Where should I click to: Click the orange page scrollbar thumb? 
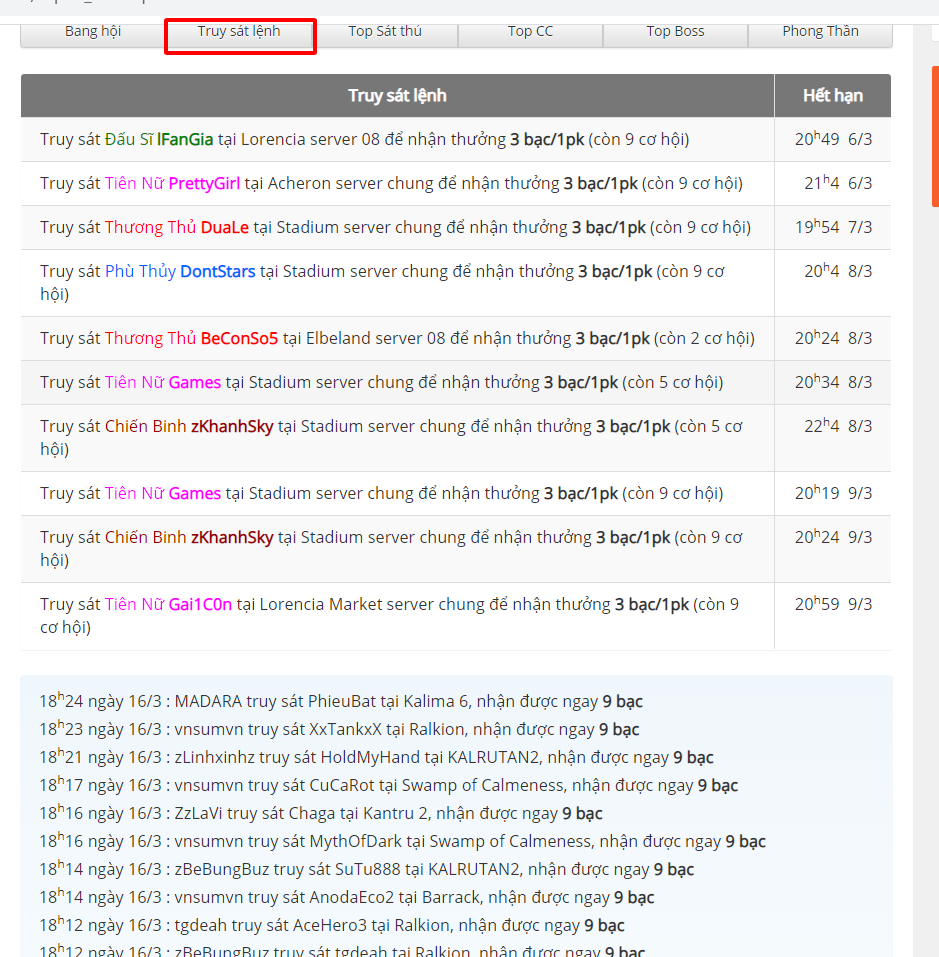click(935, 135)
